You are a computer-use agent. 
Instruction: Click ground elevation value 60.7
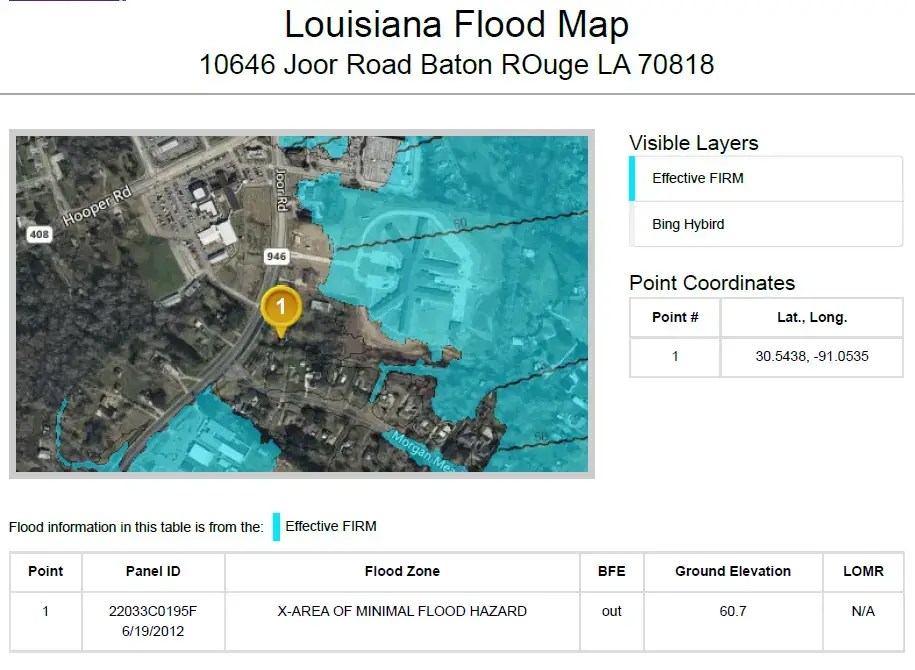click(733, 611)
